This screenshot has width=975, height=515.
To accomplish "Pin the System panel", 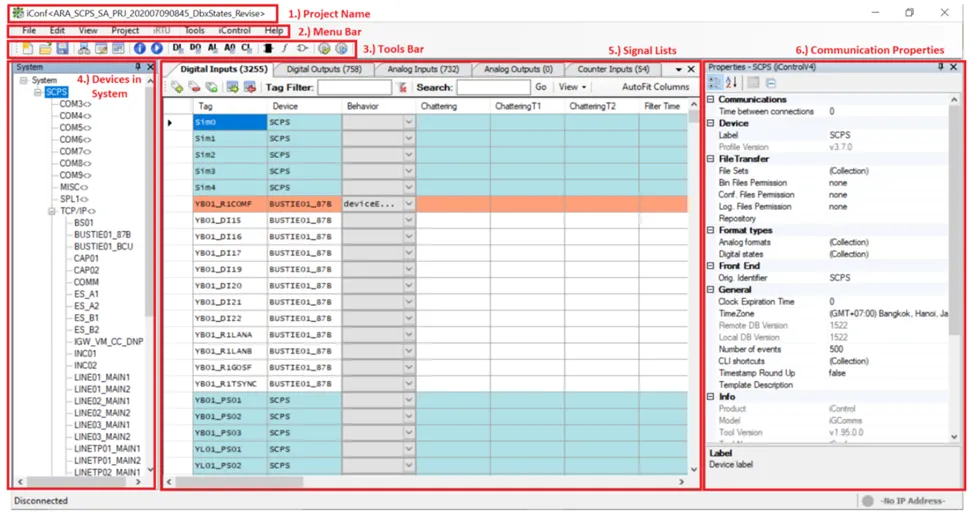I will [137, 67].
